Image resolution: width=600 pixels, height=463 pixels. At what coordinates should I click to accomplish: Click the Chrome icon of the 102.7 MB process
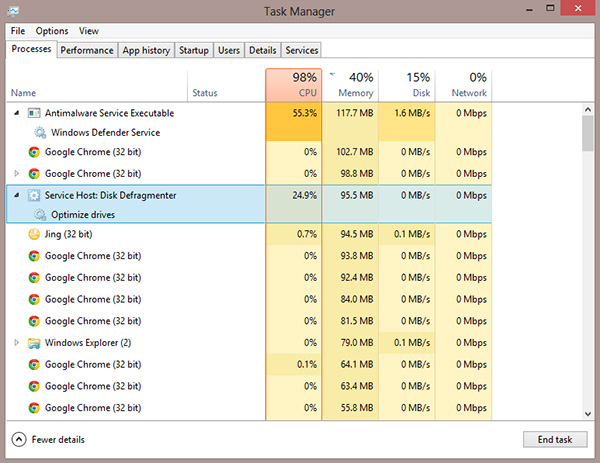[x=34, y=152]
